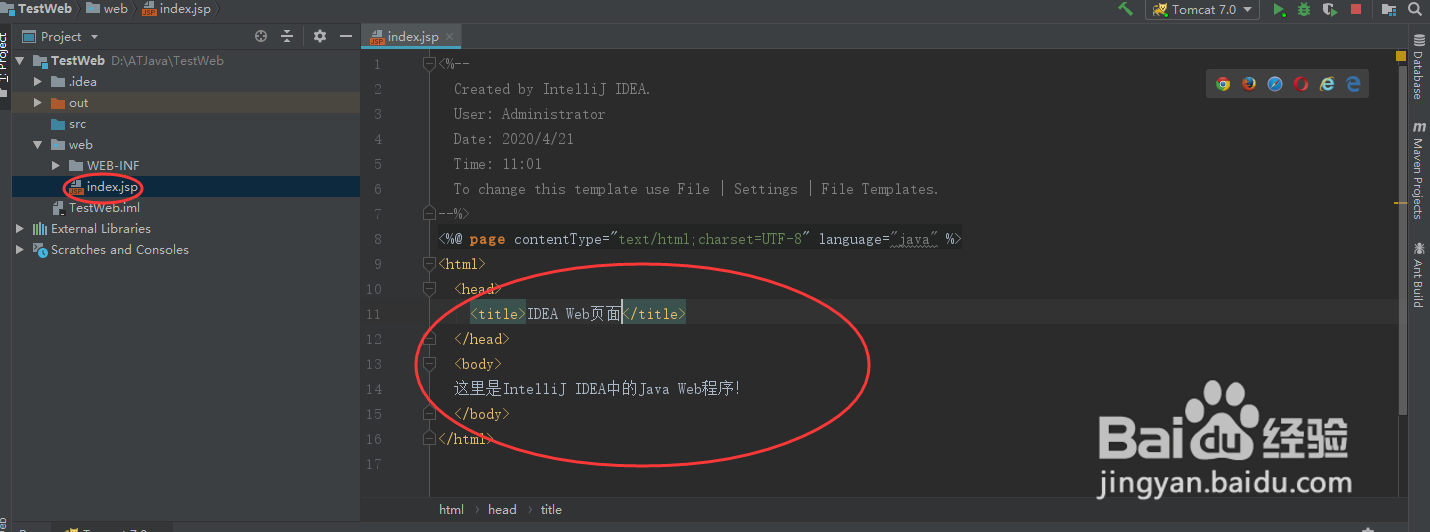This screenshot has height=532, width=1430.
Task: Click the 'Created by IntelliJ IDEA.' comment
Action: tap(552, 89)
